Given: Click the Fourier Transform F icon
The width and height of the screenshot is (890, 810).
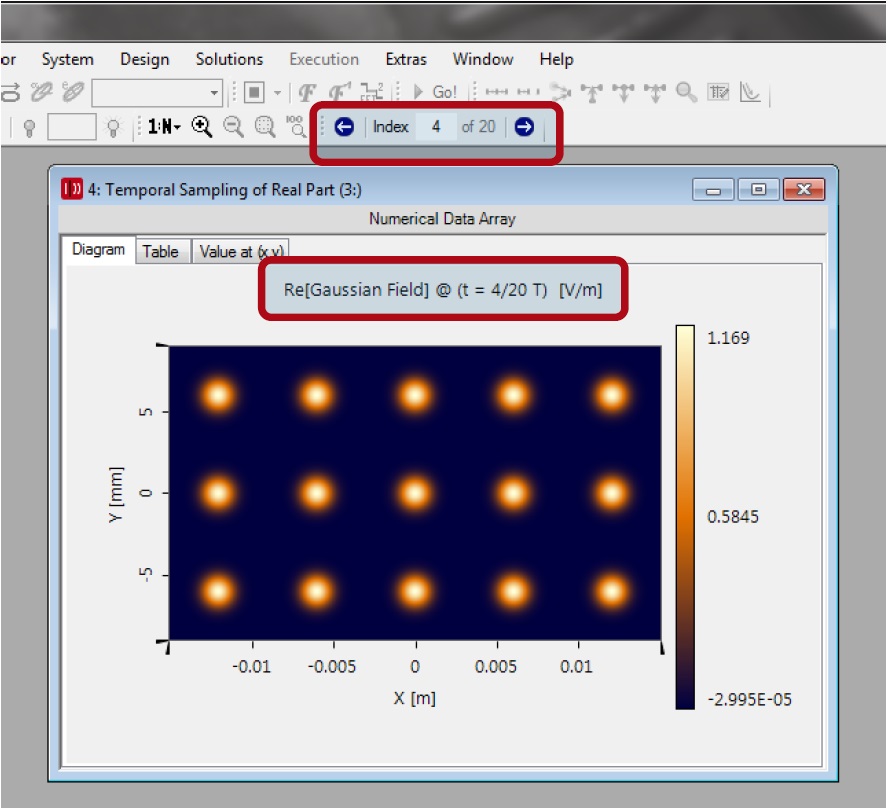Looking at the screenshot, I should click(x=307, y=92).
